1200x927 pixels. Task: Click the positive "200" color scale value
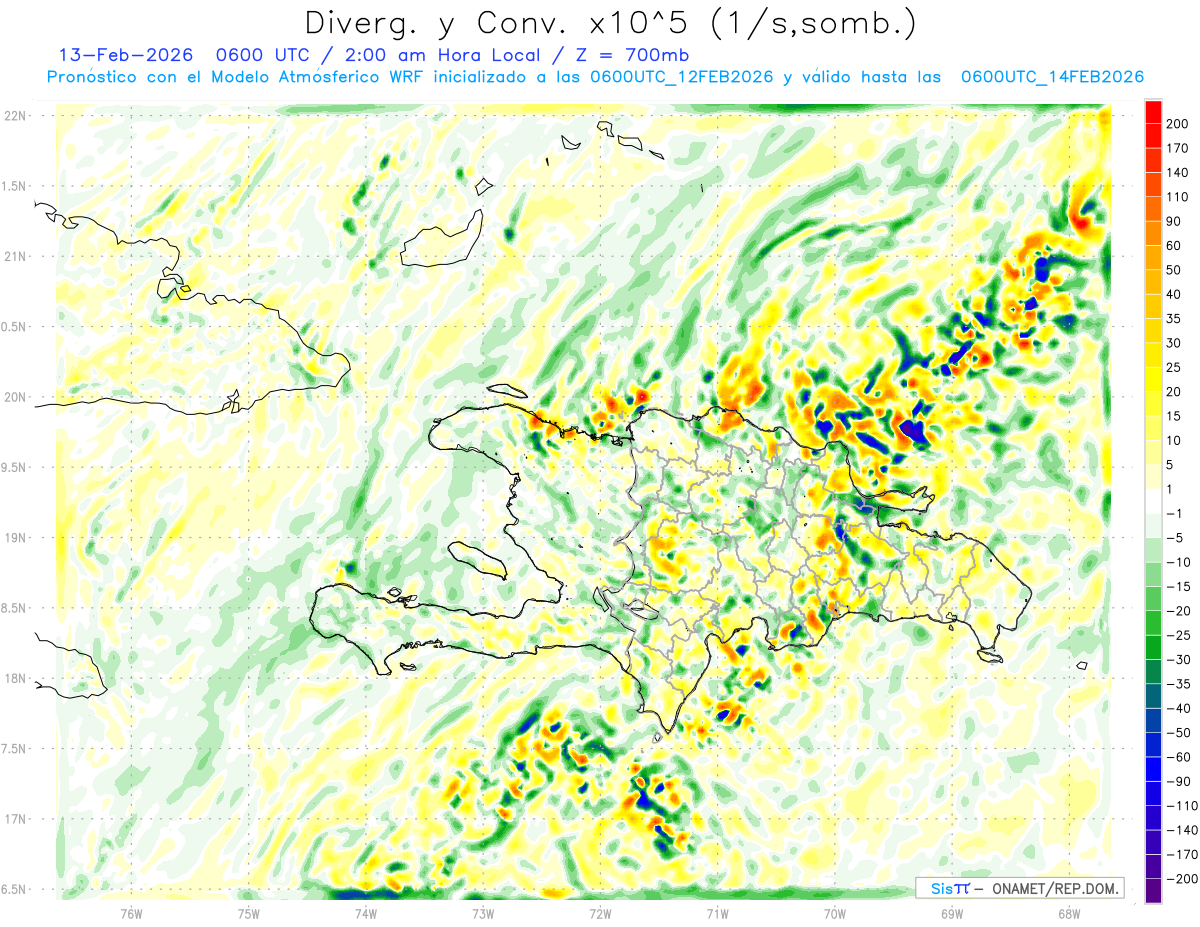coord(1179,124)
